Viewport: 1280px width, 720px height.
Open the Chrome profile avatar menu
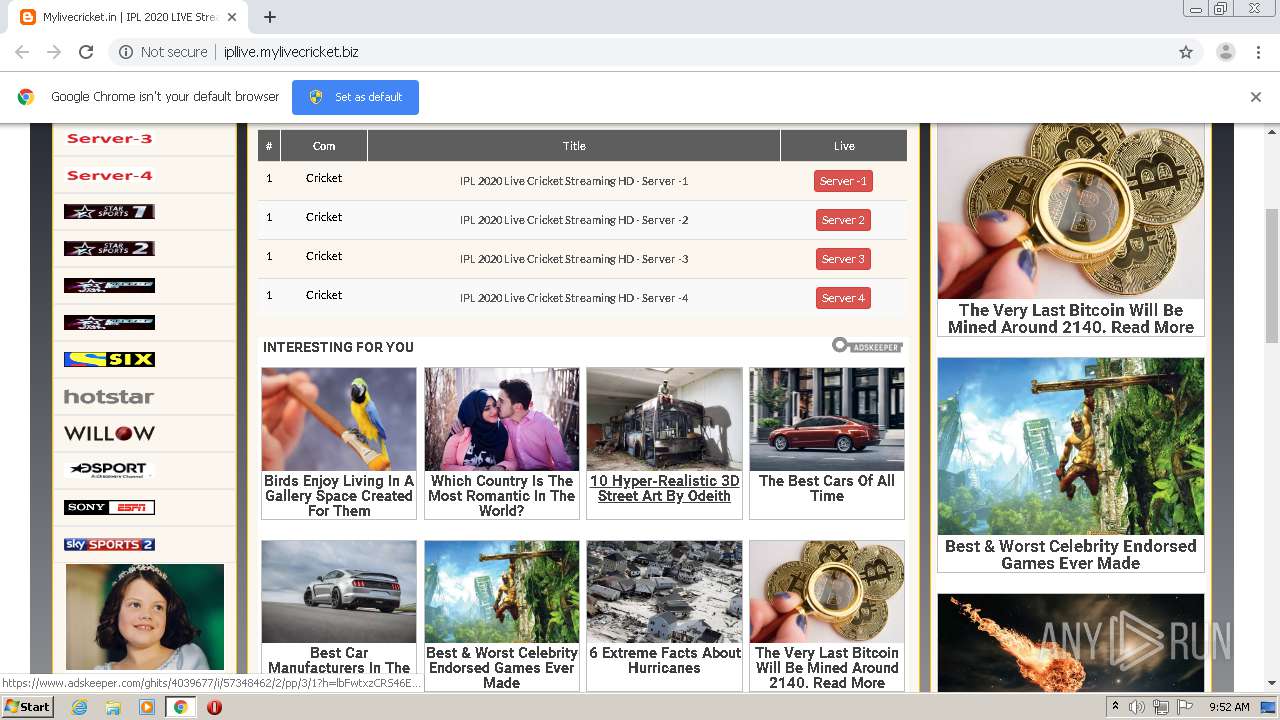[1226, 52]
